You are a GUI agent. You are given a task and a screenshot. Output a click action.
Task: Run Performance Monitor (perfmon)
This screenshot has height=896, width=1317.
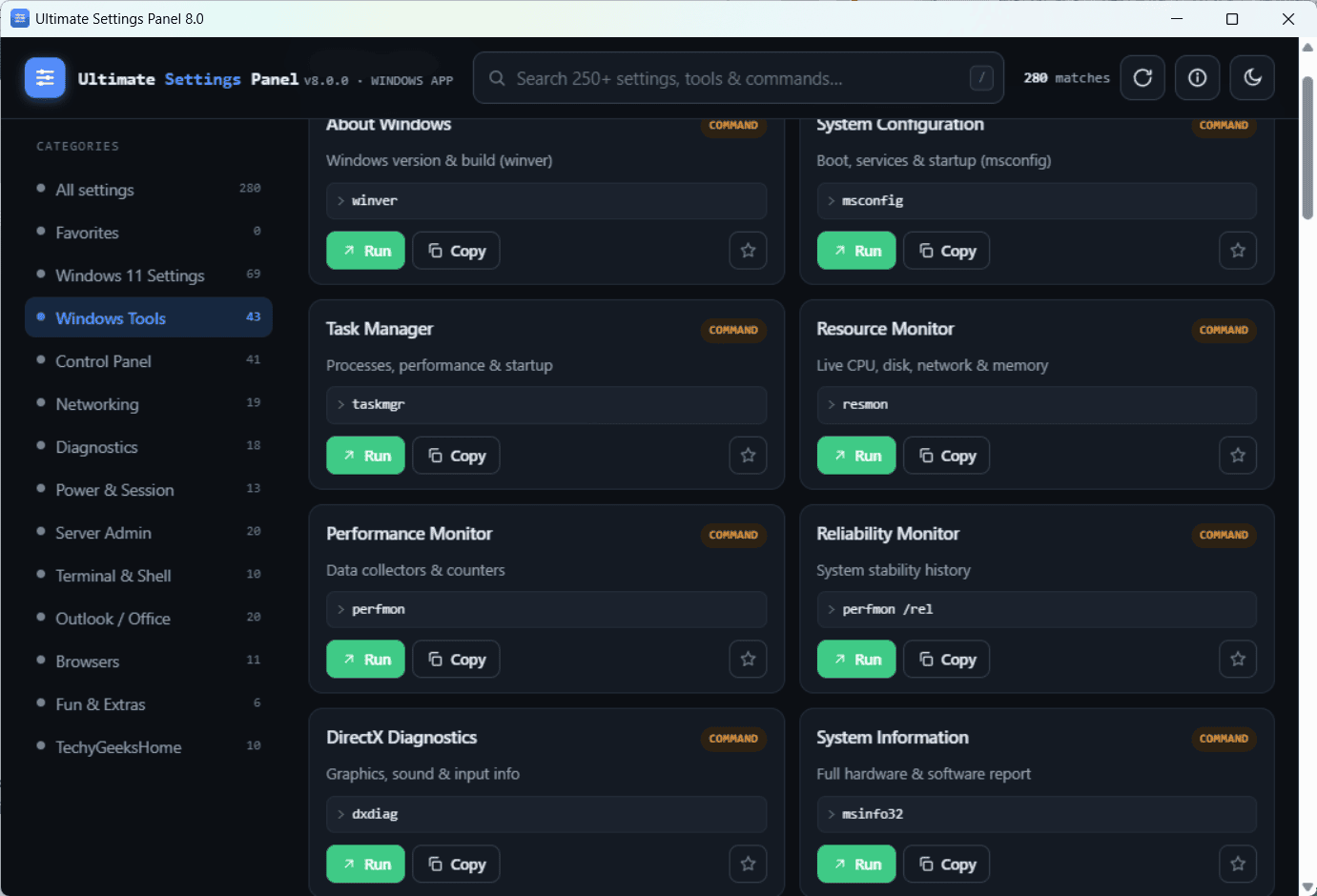coord(366,660)
